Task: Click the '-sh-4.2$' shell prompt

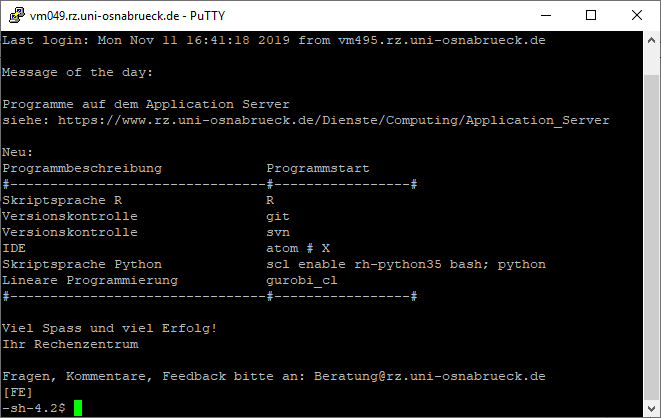Action: (x=34, y=408)
